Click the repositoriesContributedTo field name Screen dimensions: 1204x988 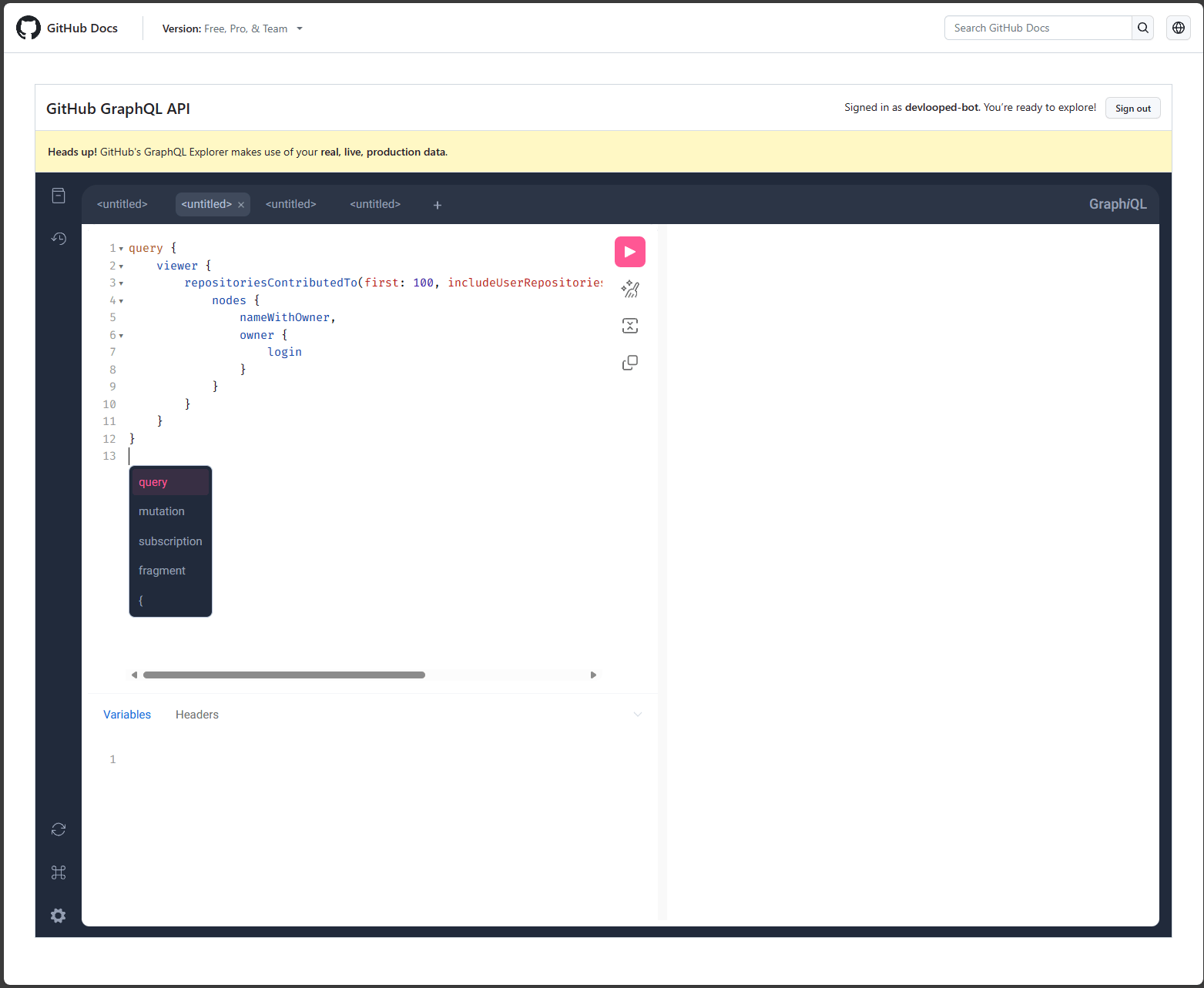coord(271,283)
